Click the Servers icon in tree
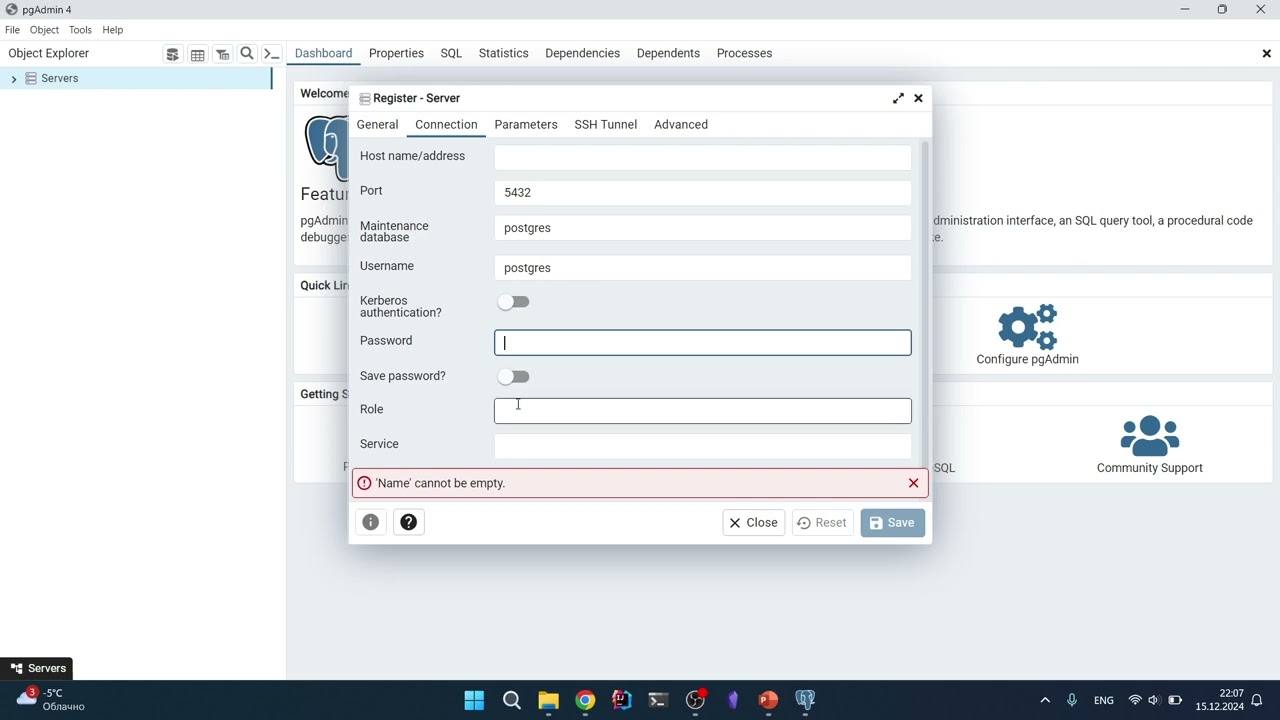1280x720 pixels. pos(31,78)
